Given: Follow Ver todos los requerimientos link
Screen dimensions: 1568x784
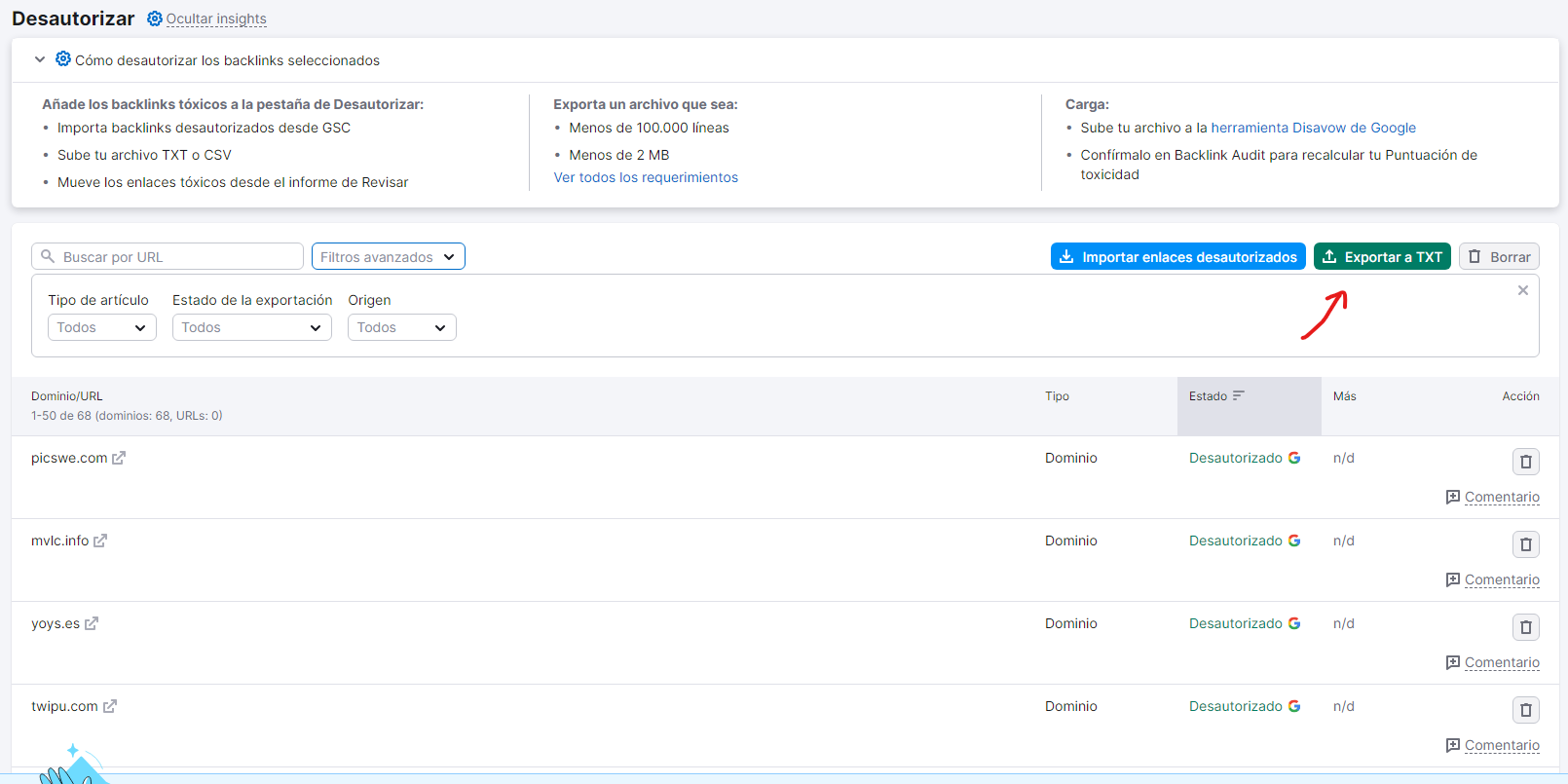Looking at the screenshot, I should [x=646, y=177].
